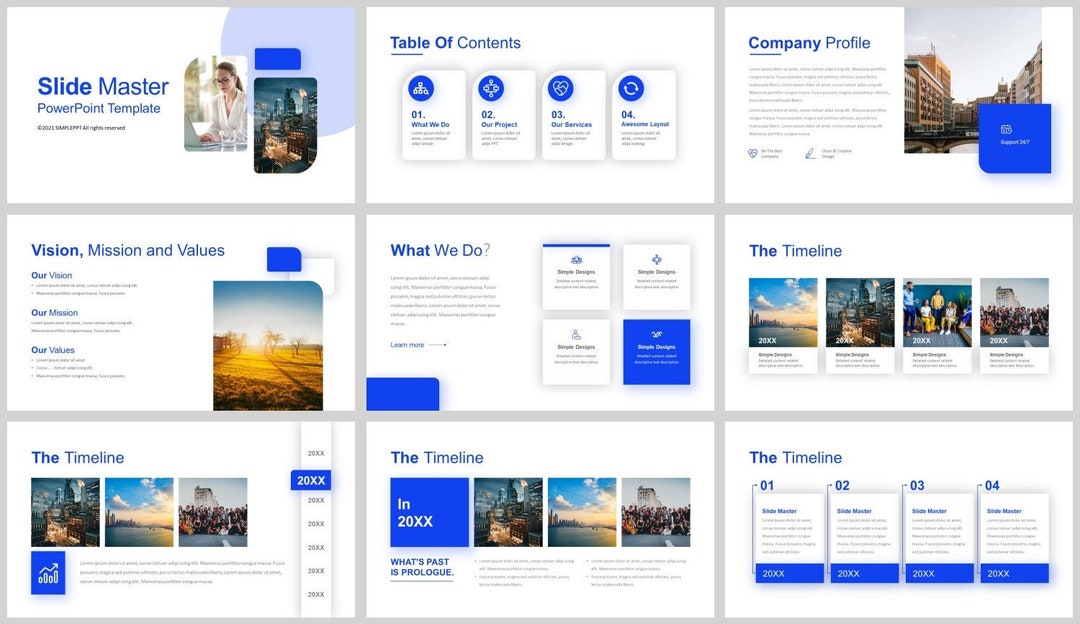The height and width of the screenshot is (624, 1080).
Task: Click the Slide Master label in card 04
Action: (x=1004, y=511)
